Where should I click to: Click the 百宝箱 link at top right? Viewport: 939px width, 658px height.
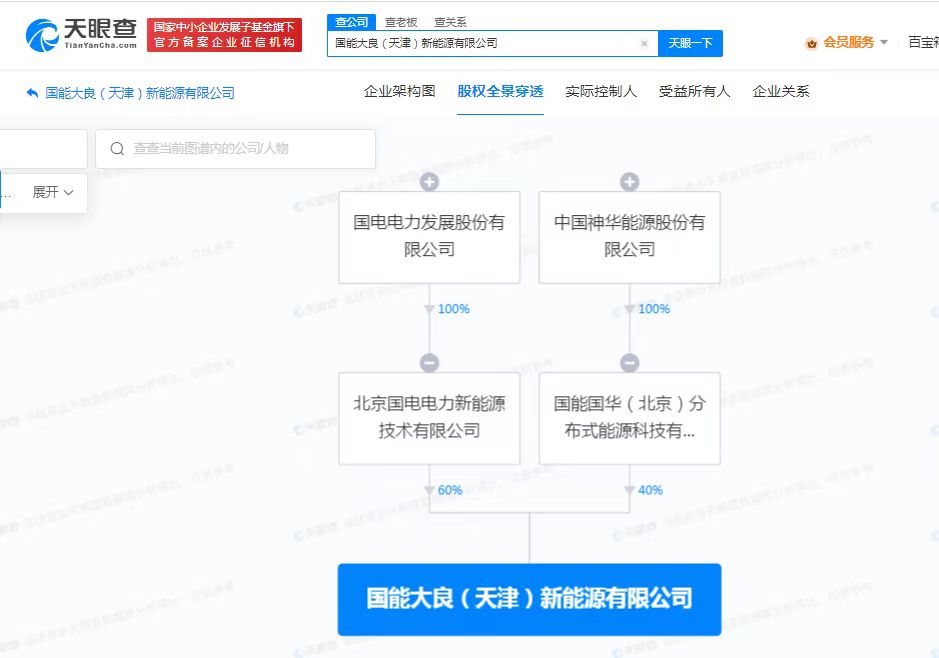pyautogui.click(x=923, y=43)
